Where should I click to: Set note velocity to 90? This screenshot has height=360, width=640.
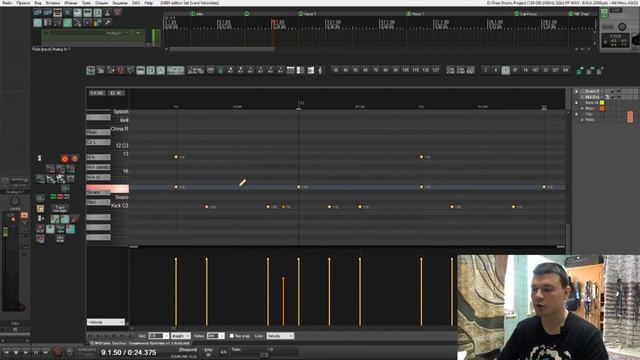pyautogui.click(x=396, y=70)
